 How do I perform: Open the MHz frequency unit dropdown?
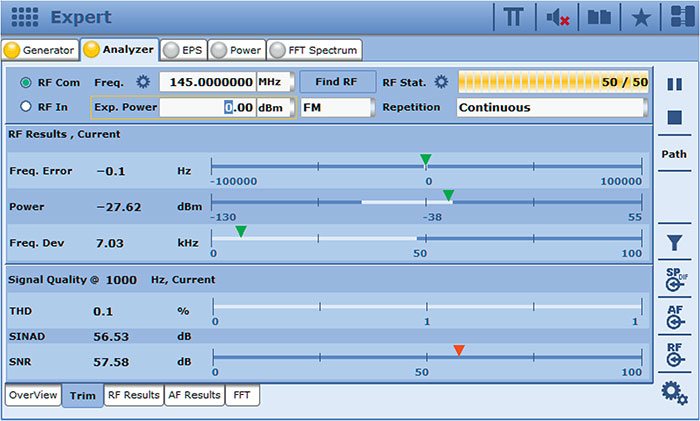point(274,82)
